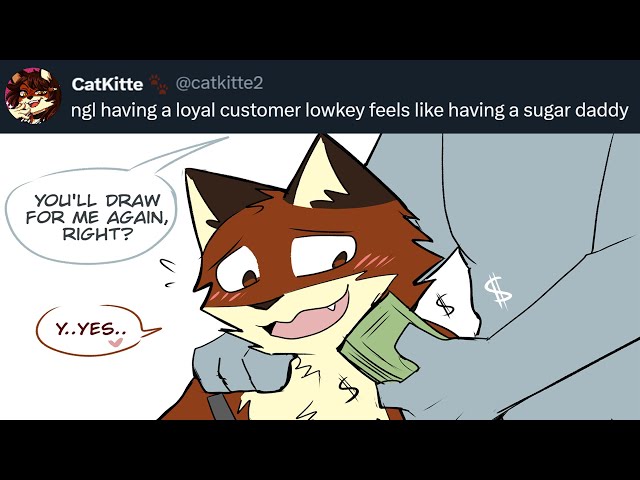Click the fox's right eye
640x480 pixels.
click(x=322, y=255)
